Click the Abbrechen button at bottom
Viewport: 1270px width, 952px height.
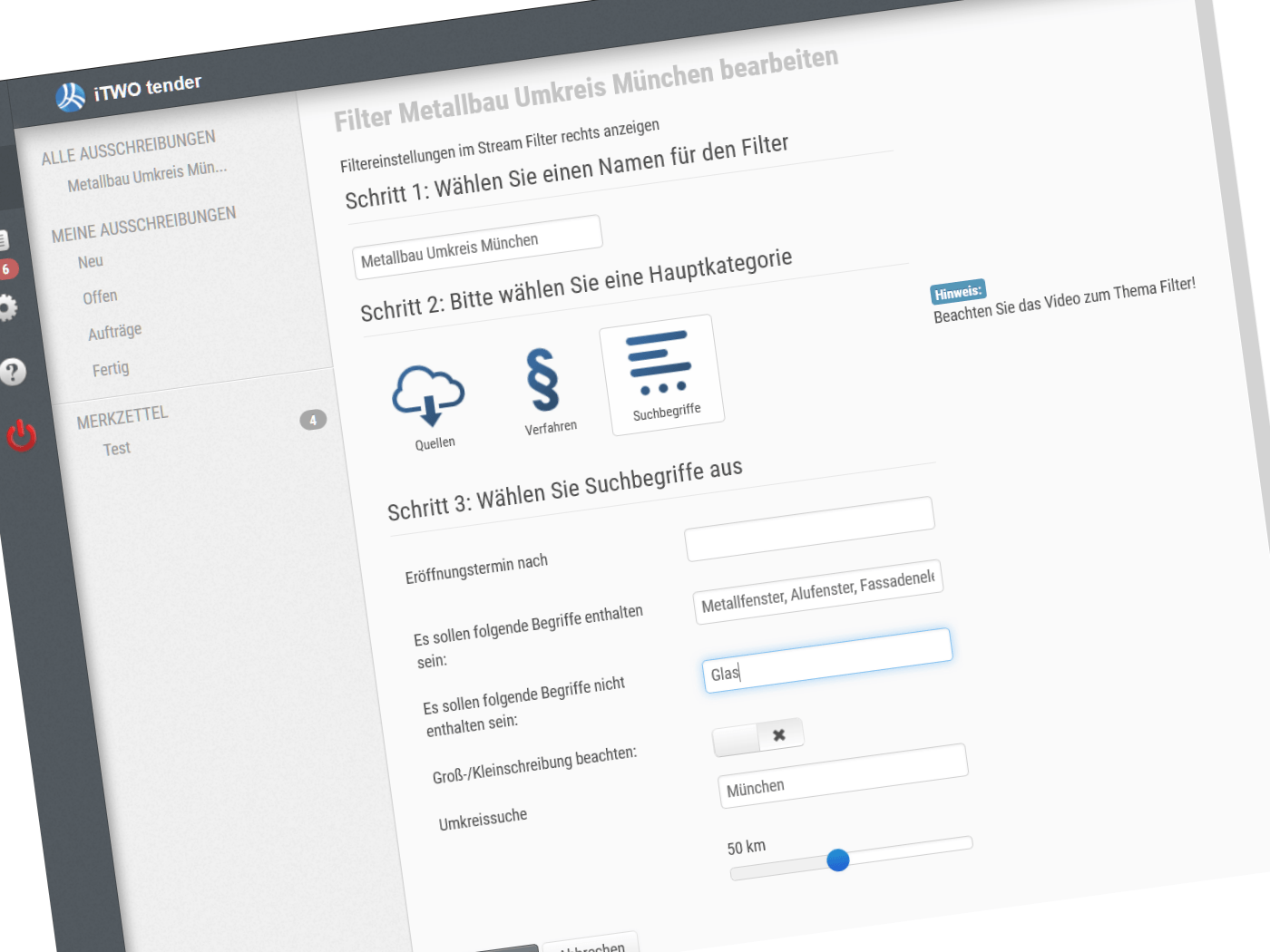pyautogui.click(x=591, y=944)
